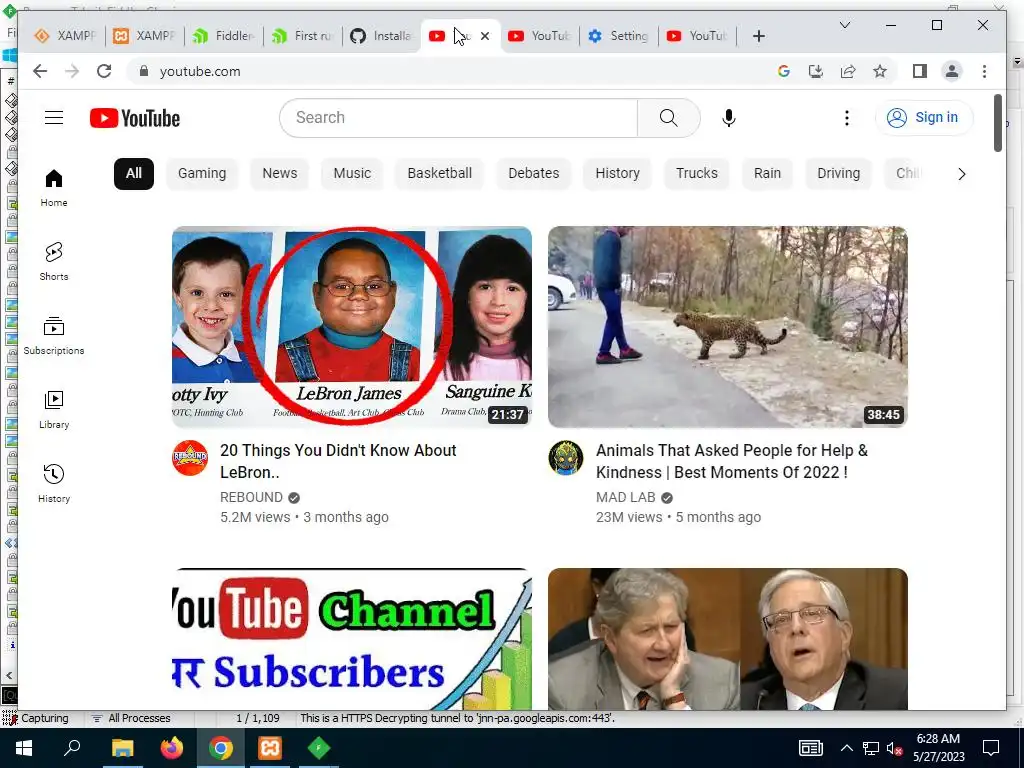This screenshot has height=768, width=1024.
Task: Switch to last YouTube tab
Action: coord(698,36)
